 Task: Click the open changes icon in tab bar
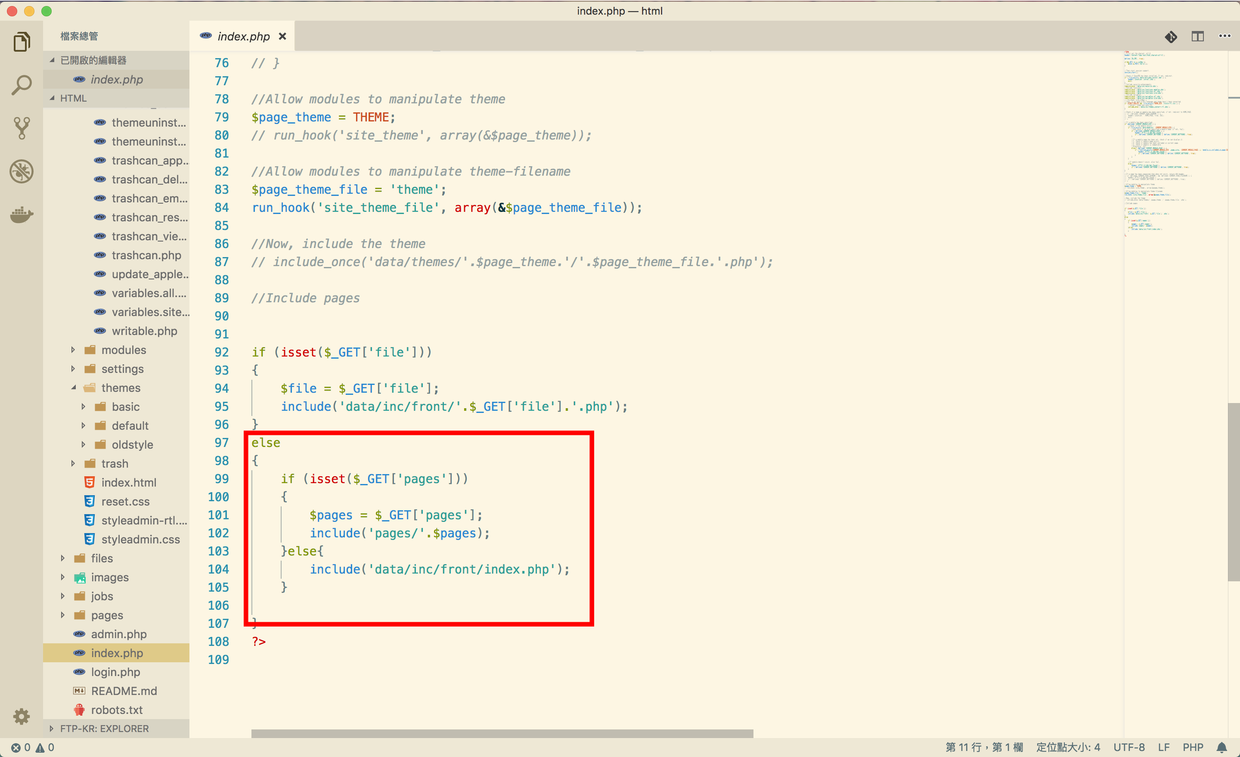(x=1170, y=36)
